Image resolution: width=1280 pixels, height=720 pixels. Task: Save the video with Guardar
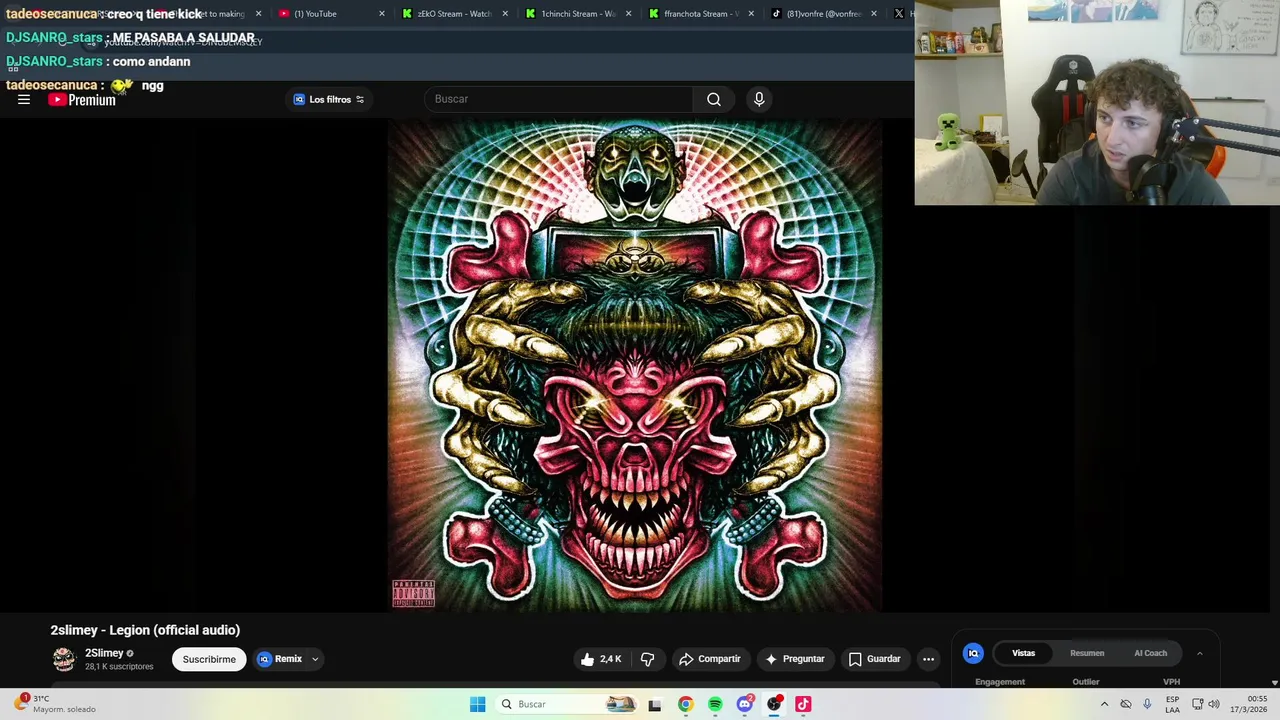point(875,659)
